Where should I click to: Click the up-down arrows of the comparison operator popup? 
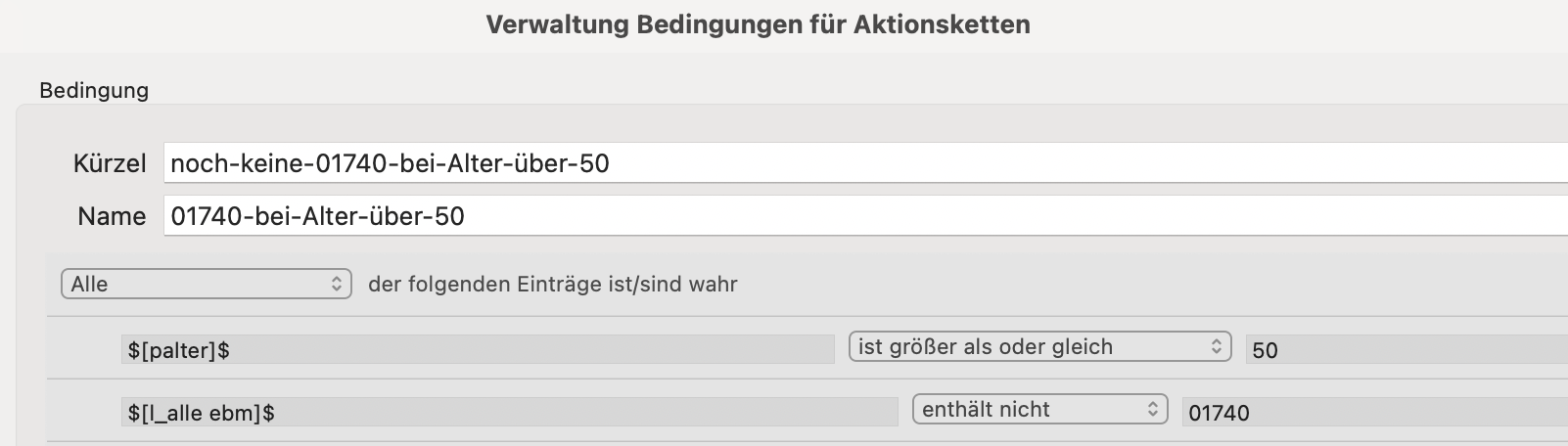(1216, 347)
